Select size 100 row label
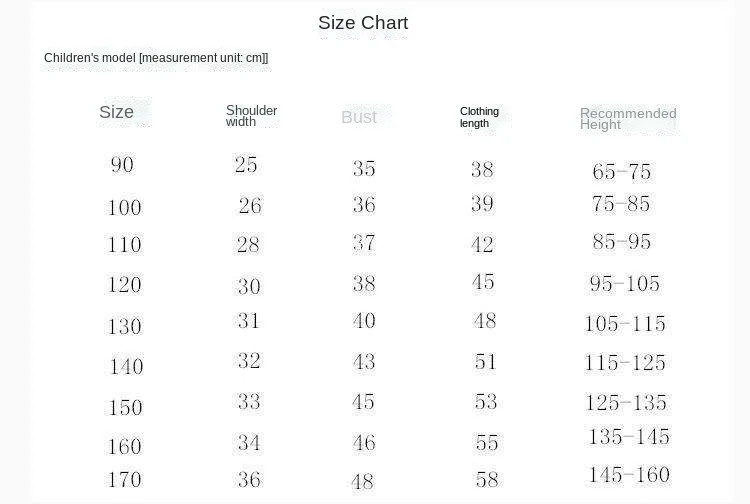Screen dimensions: 750x504 124,208
